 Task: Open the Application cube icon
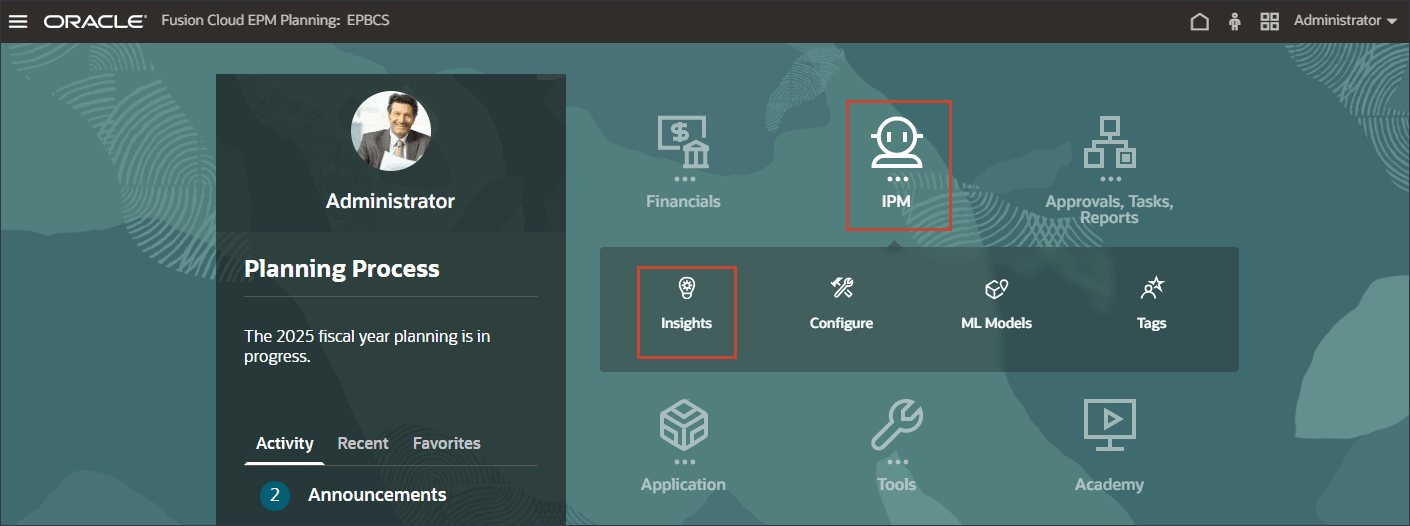tap(683, 424)
